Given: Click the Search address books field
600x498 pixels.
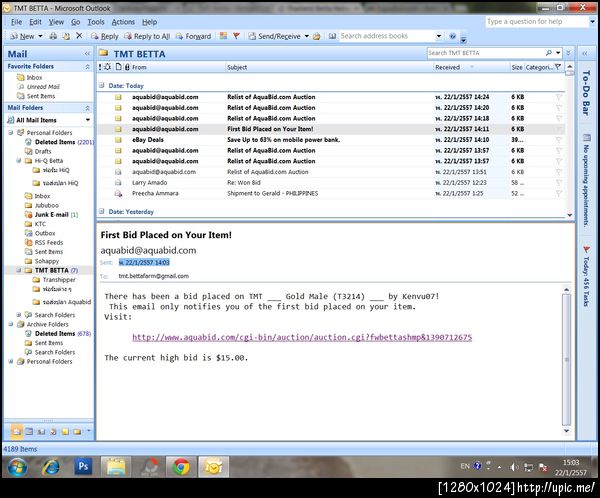Looking at the screenshot, I should coord(386,36).
